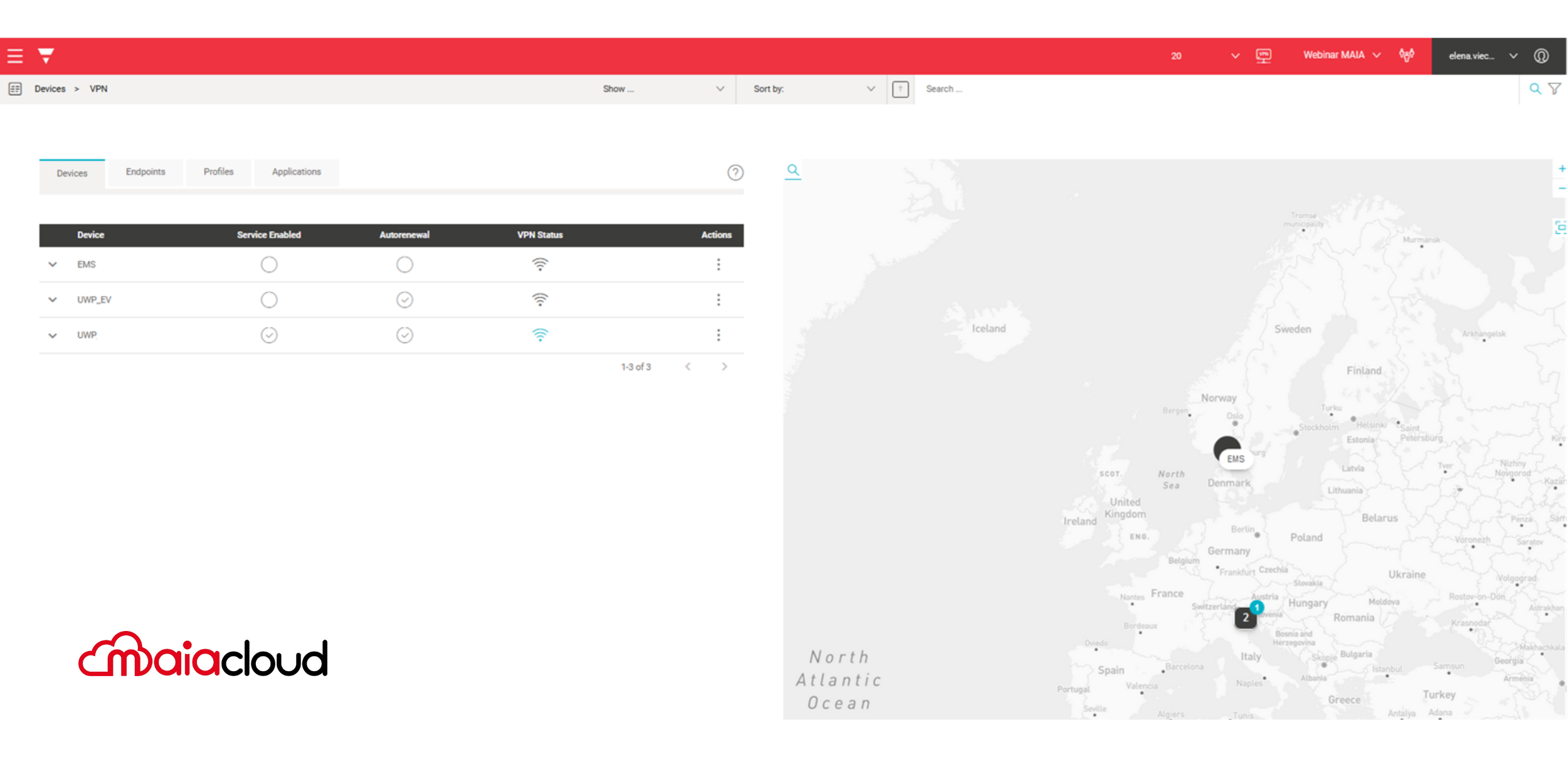This screenshot has width=1568, height=784.
Task: Click the map search magnifier icon
Action: 793,170
